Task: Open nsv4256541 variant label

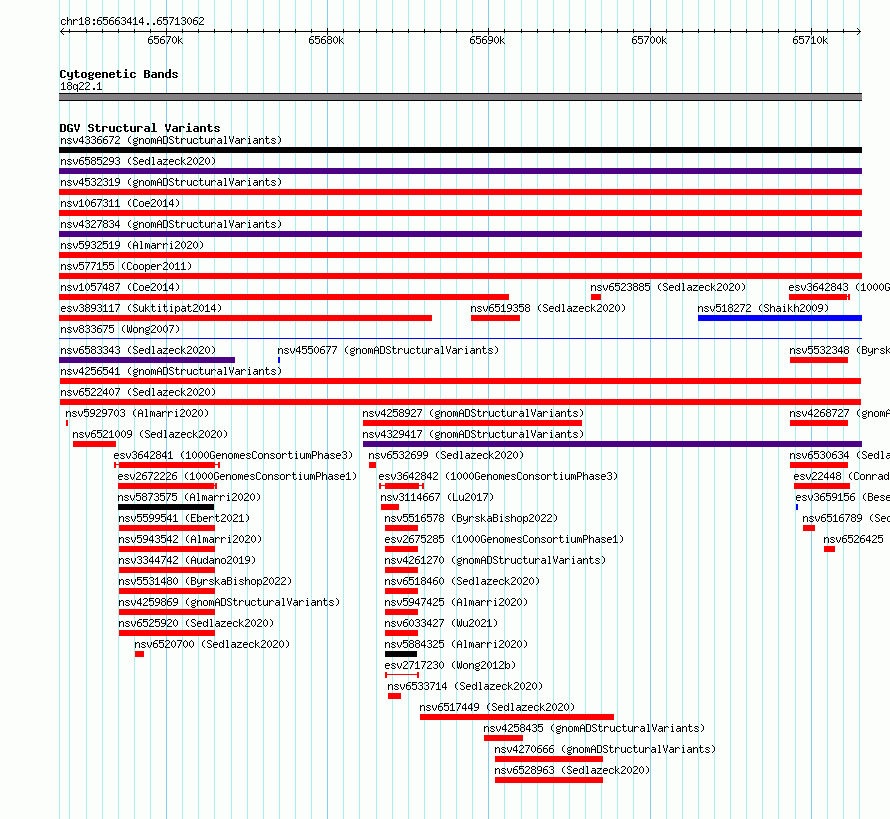Action: (x=171, y=371)
